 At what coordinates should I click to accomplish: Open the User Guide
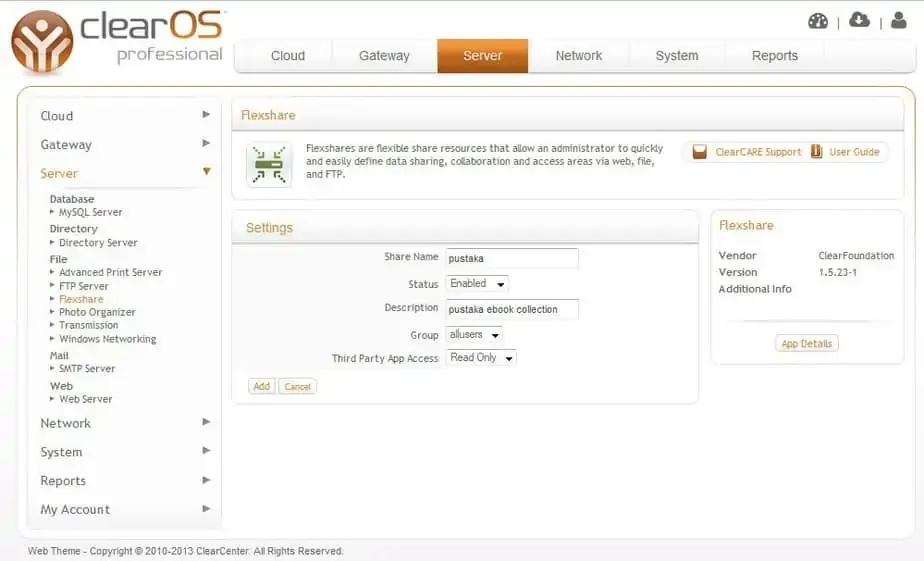(x=845, y=152)
